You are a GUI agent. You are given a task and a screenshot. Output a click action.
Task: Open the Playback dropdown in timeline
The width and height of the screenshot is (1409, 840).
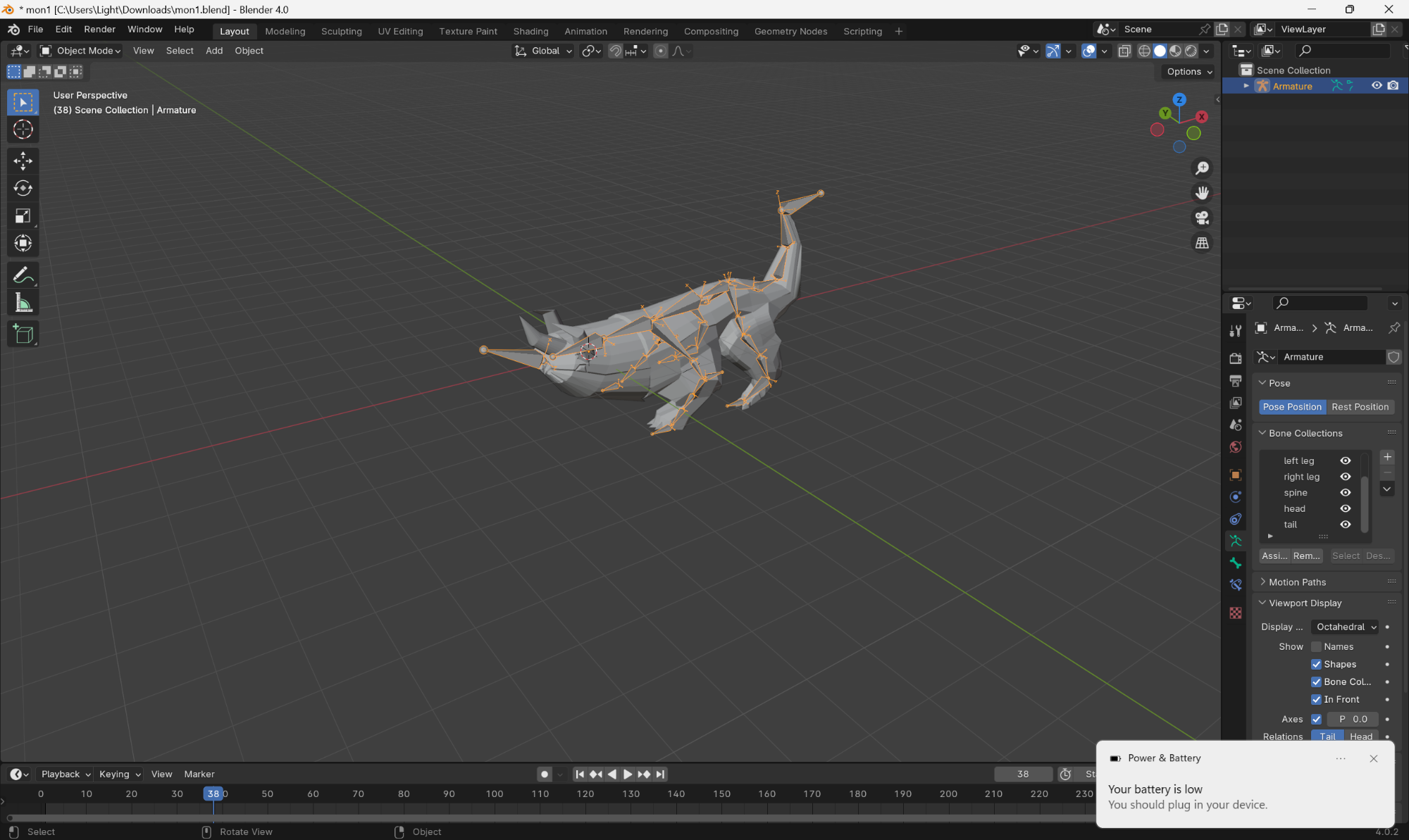click(66, 774)
